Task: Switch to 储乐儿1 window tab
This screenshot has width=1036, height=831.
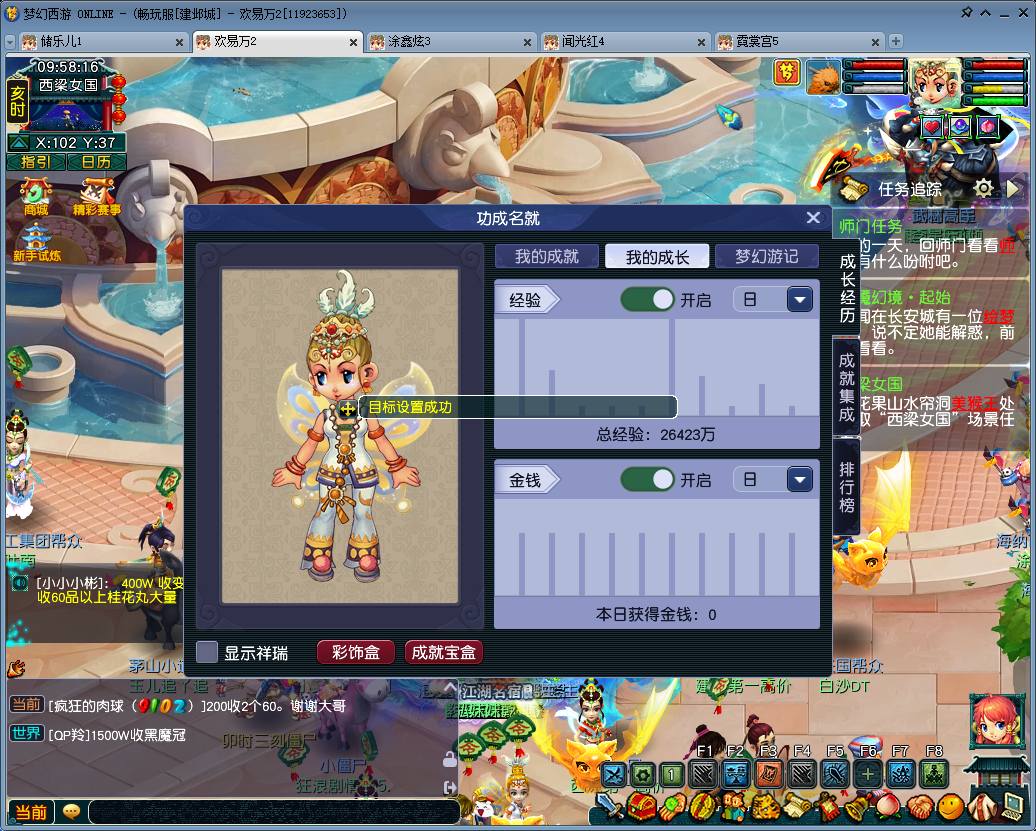Action: coord(103,42)
